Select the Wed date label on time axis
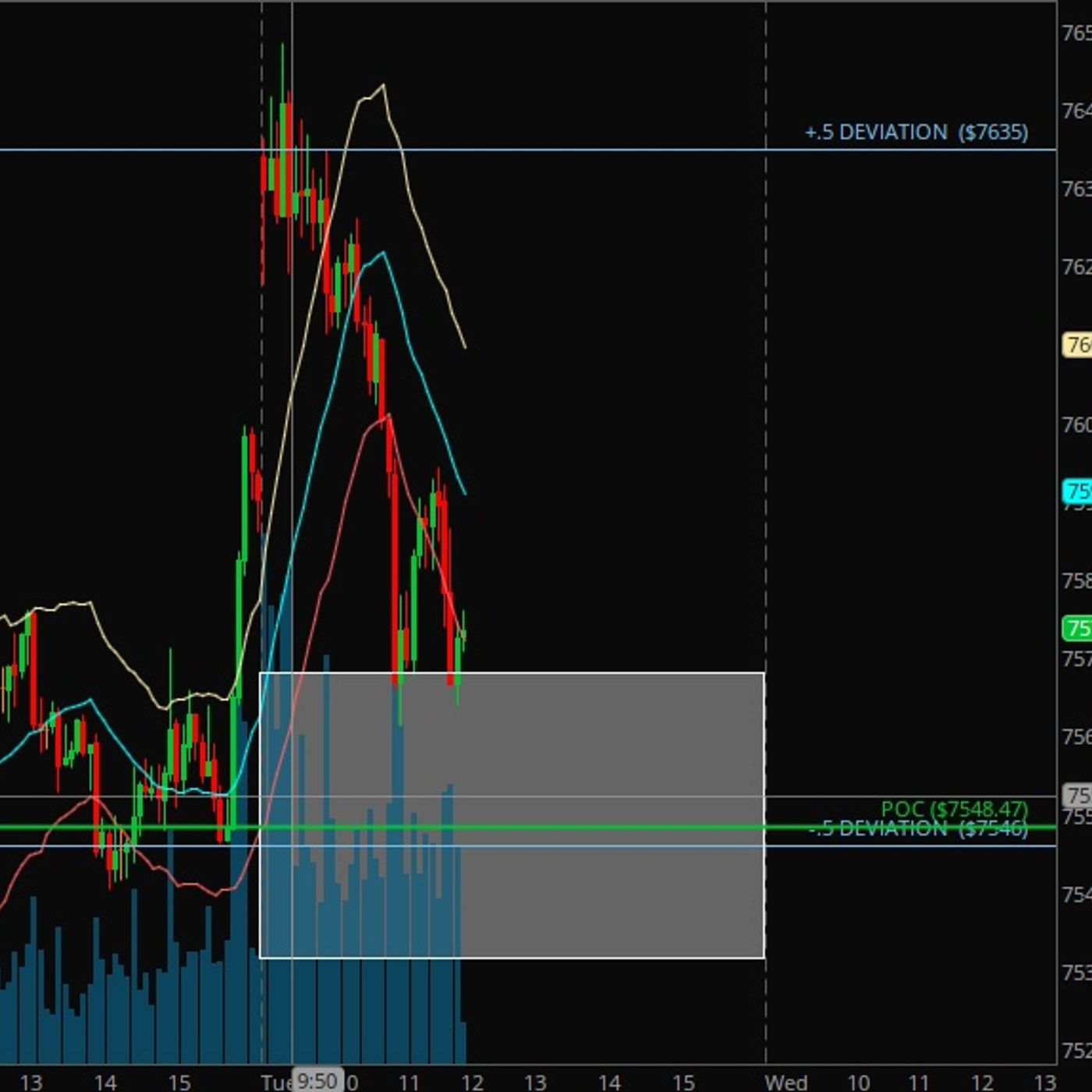 [785, 1083]
